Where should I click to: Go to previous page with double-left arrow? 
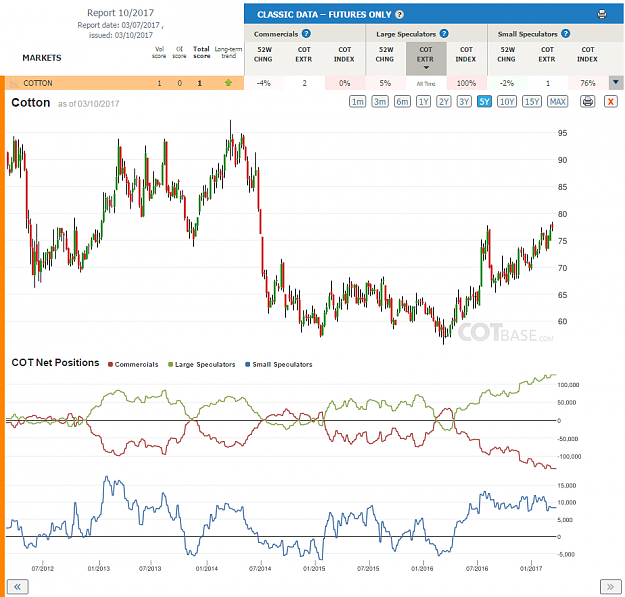[x=17, y=587]
